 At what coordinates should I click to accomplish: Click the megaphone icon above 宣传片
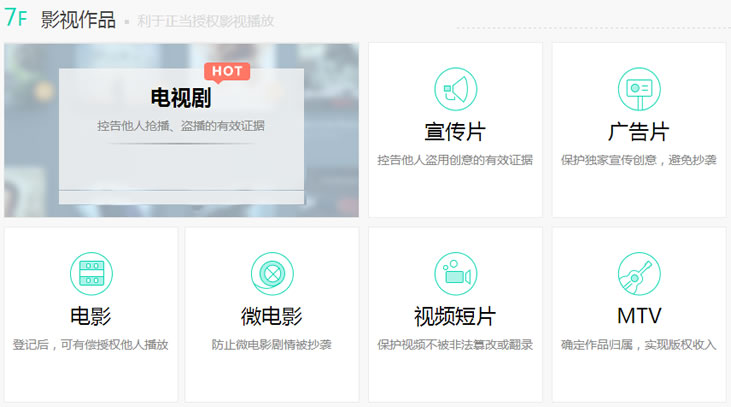pyautogui.click(x=455, y=89)
